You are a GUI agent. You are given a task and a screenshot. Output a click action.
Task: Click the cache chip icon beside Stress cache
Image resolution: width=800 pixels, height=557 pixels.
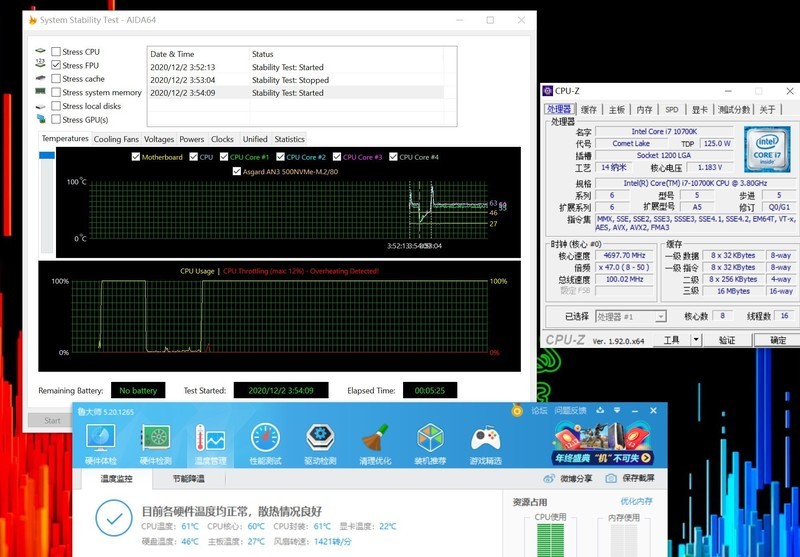tap(41, 78)
